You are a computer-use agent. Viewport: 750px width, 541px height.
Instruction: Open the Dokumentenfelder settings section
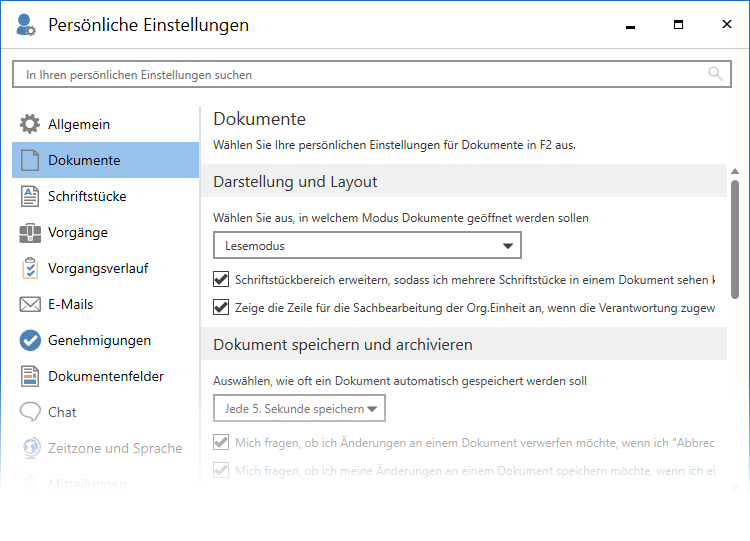[105, 377]
